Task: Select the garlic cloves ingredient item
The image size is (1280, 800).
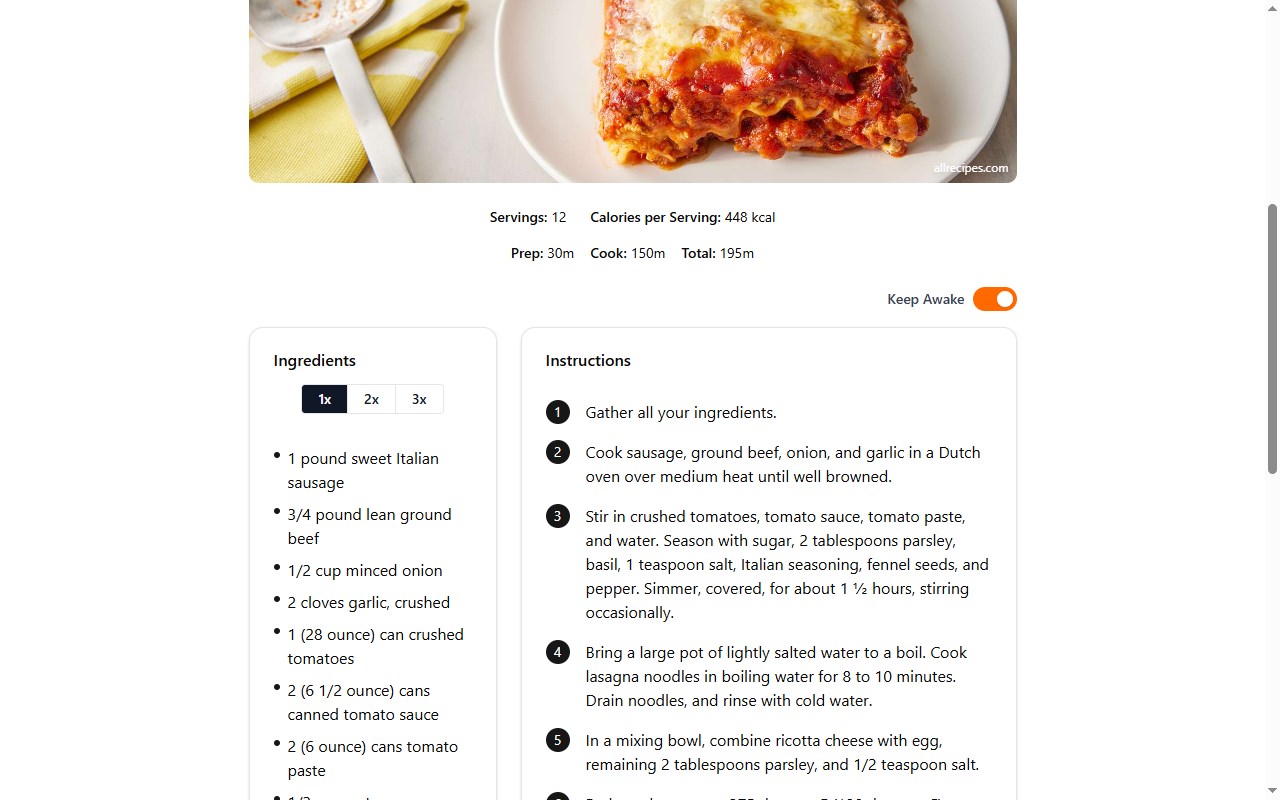Action: point(368,602)
